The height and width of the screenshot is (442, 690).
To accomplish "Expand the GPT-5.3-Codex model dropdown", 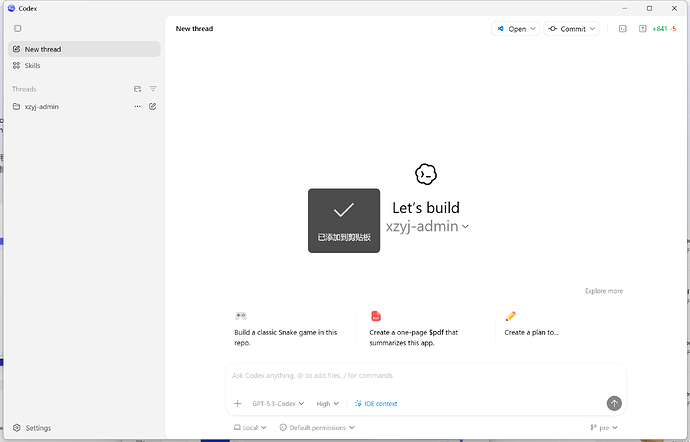I will pos(278,403).
